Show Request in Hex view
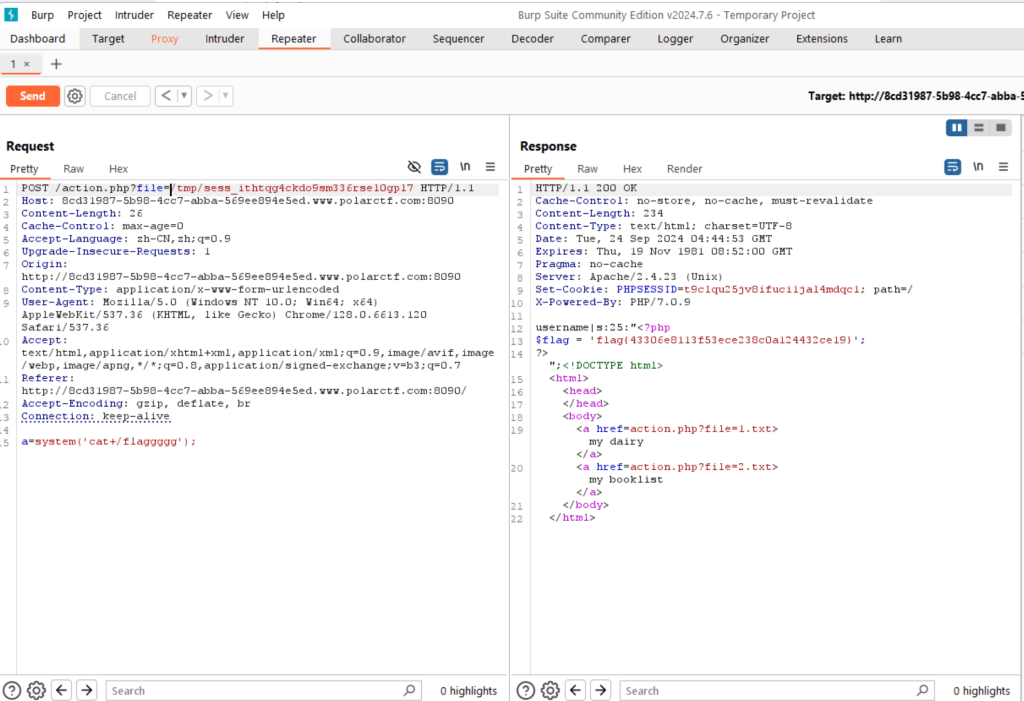Viewport: 1024px width, 701px height. (118, 169)
